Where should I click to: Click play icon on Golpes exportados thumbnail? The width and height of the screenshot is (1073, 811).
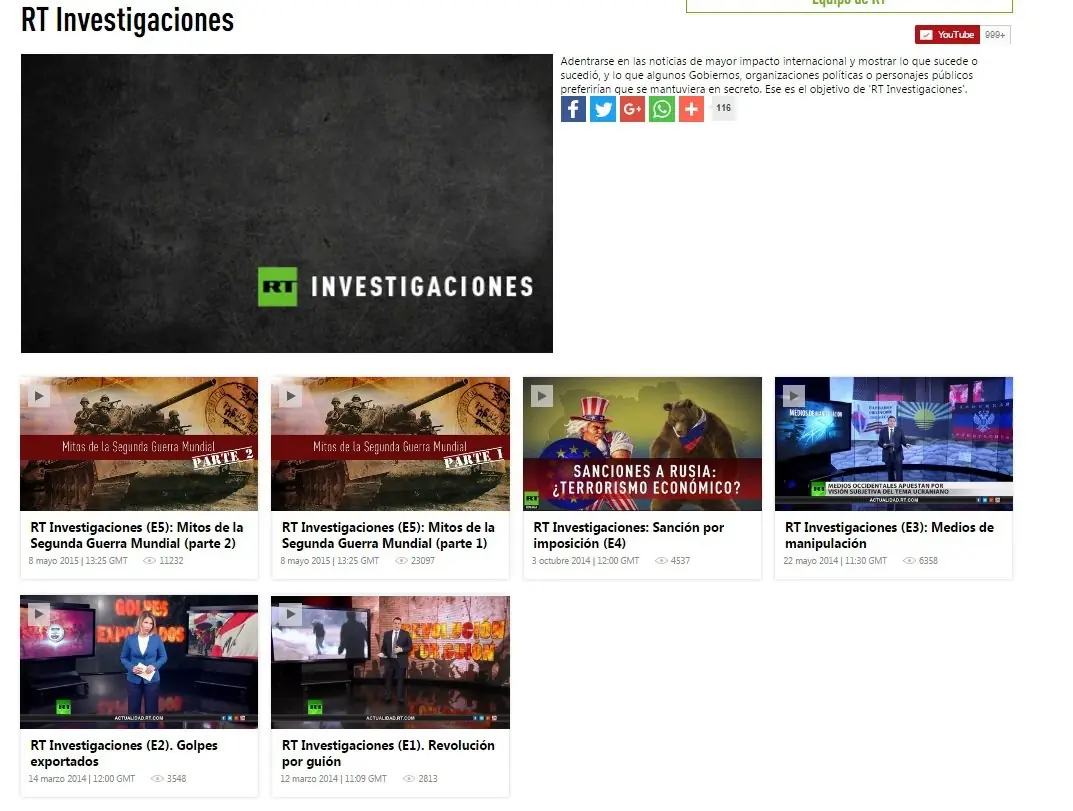[x=39, y=614]
